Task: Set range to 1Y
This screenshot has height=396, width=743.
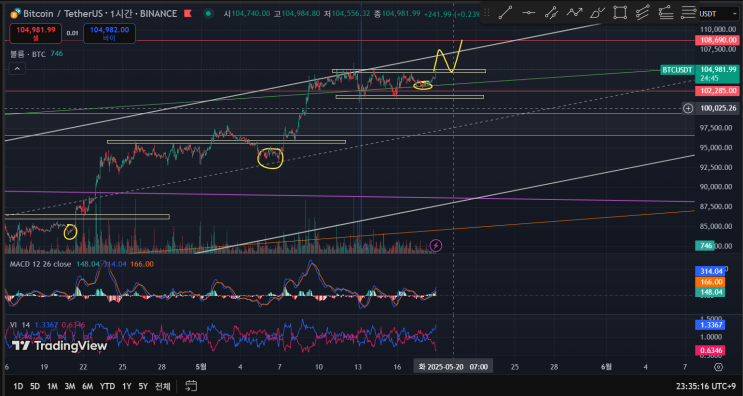Action: point(127,386)
